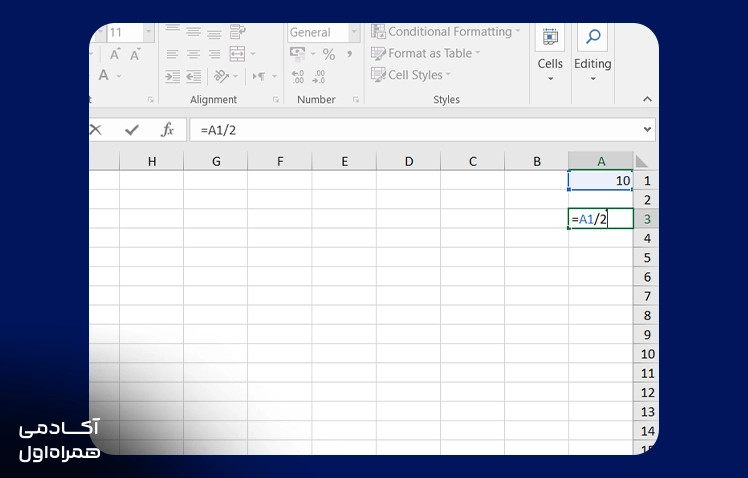Open the Orientation dropdown arrow

235,76
